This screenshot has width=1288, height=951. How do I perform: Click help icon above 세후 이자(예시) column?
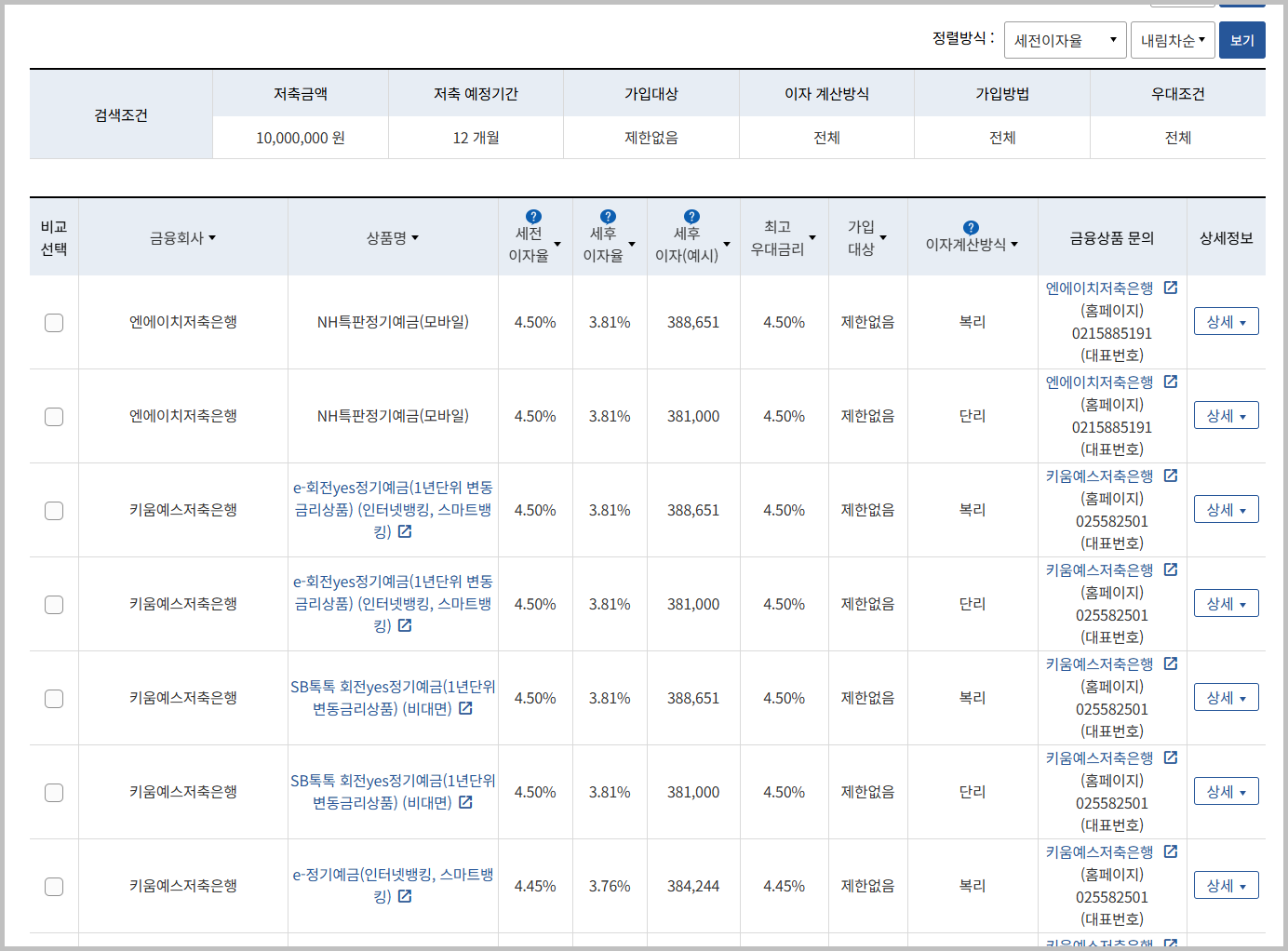pos(691,217)
